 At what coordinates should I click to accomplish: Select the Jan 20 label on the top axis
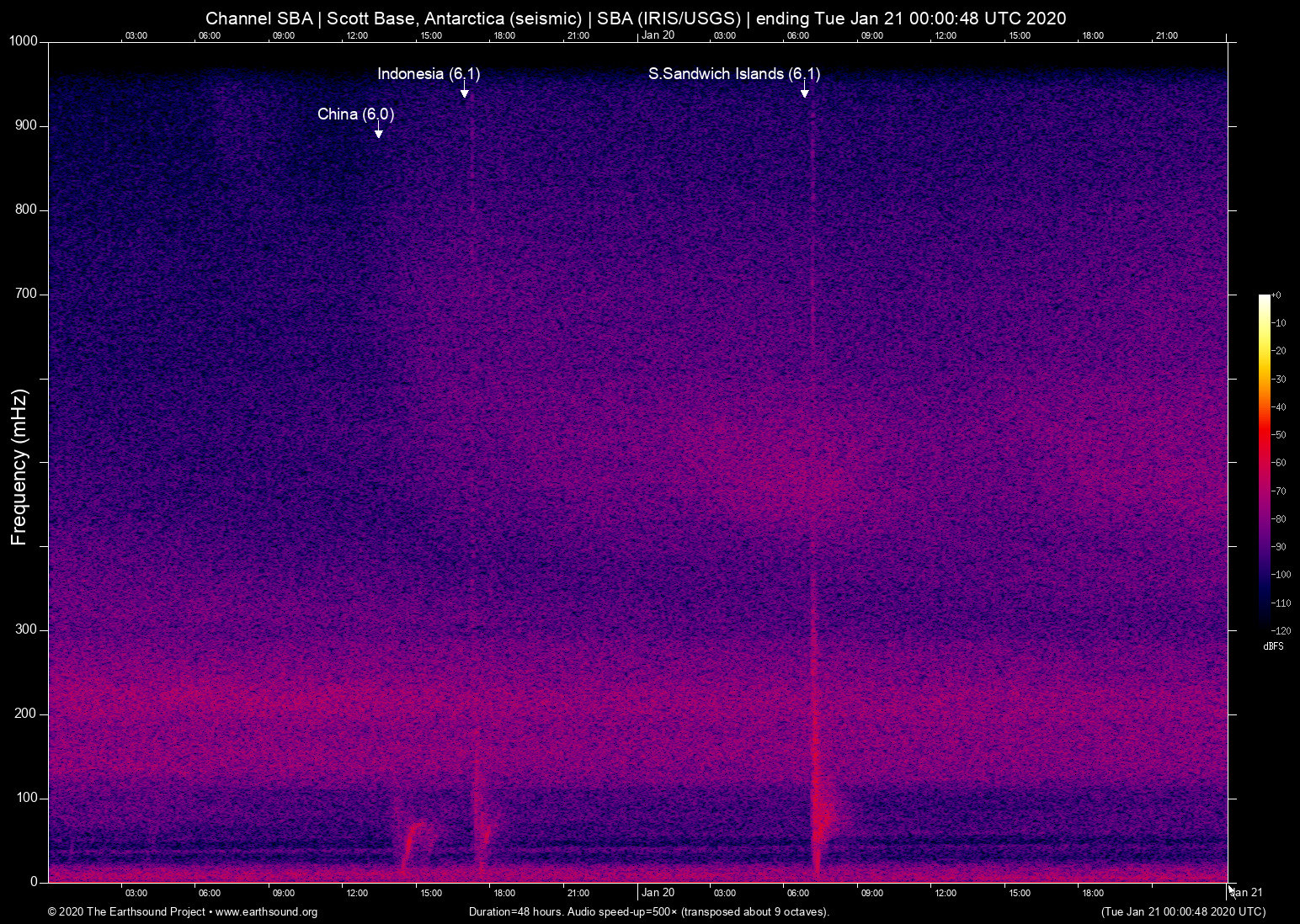(658, 35)
